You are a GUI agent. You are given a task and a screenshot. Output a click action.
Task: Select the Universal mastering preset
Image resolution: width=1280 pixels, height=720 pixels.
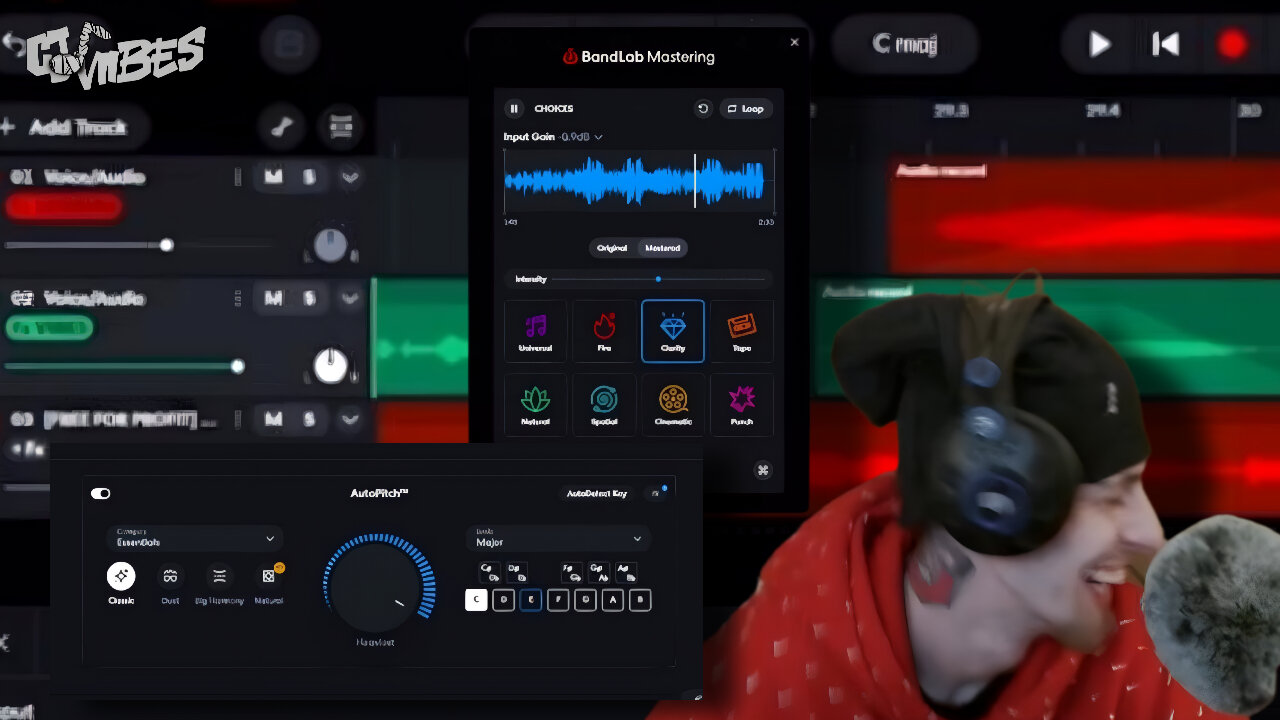tap(535, 331)
